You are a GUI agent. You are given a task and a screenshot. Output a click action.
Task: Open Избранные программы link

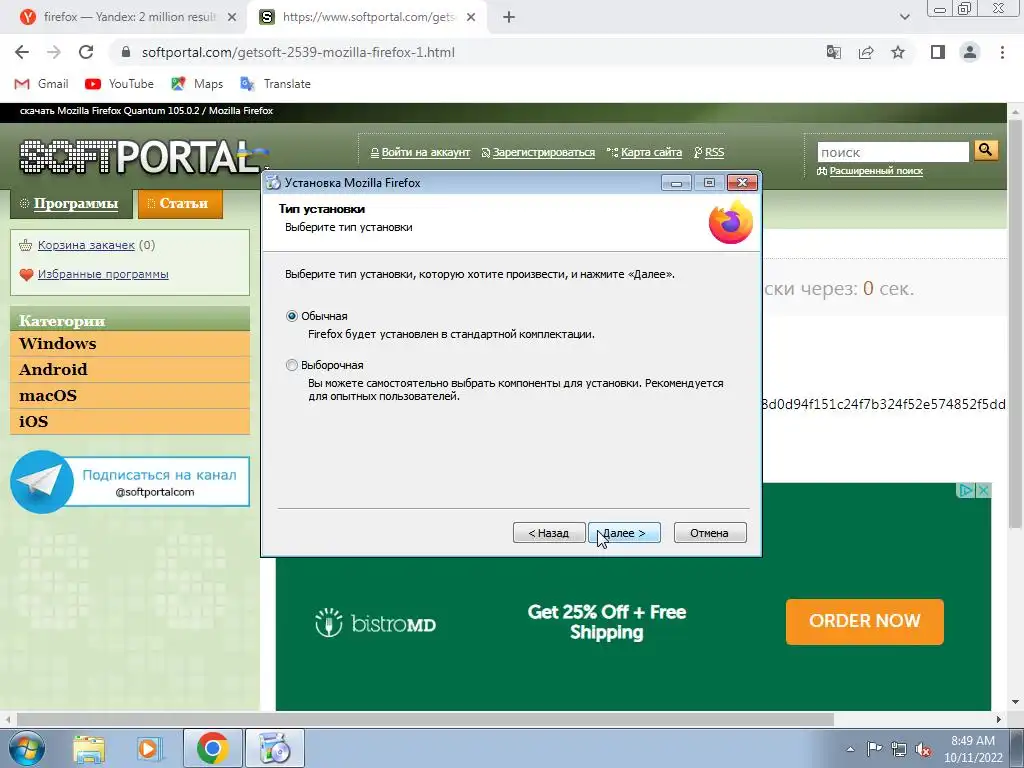[103, 274]
